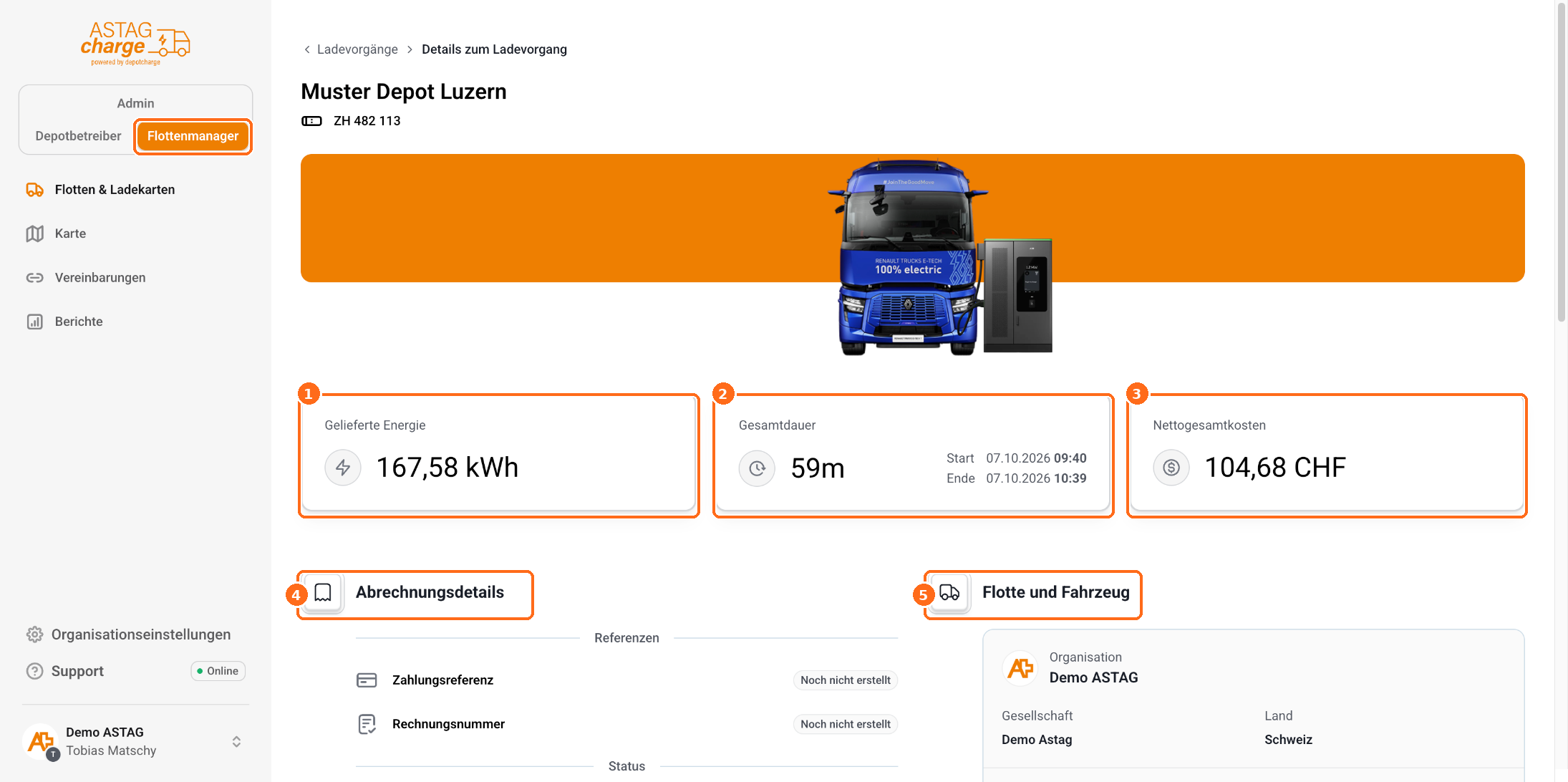Open Flotten & Ladekarten truck icon
Screen dimensions: 1568x782
coord(34,190)
